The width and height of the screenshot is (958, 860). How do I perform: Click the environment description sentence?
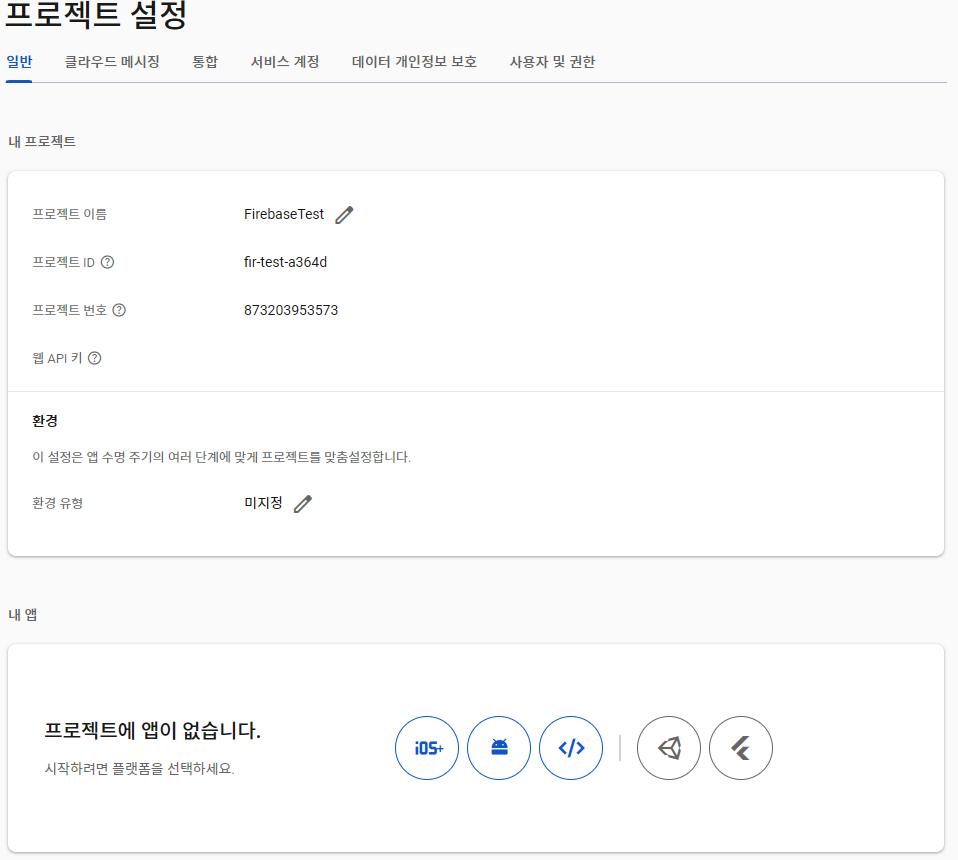pyautogui.click(x=221, y=457)
